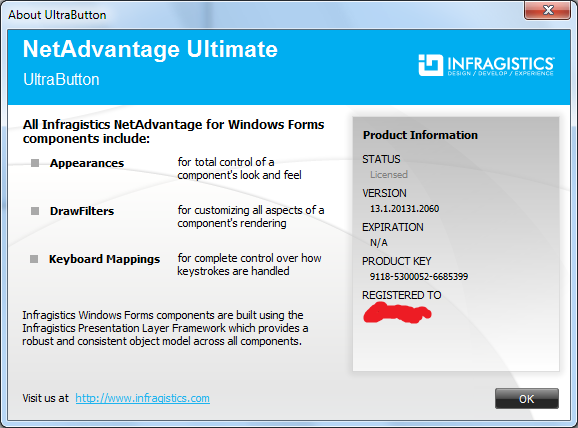Viewport: 578px width, 428px height.
Task: Click product key 9118-5300052-6685399
Action: 419,276
